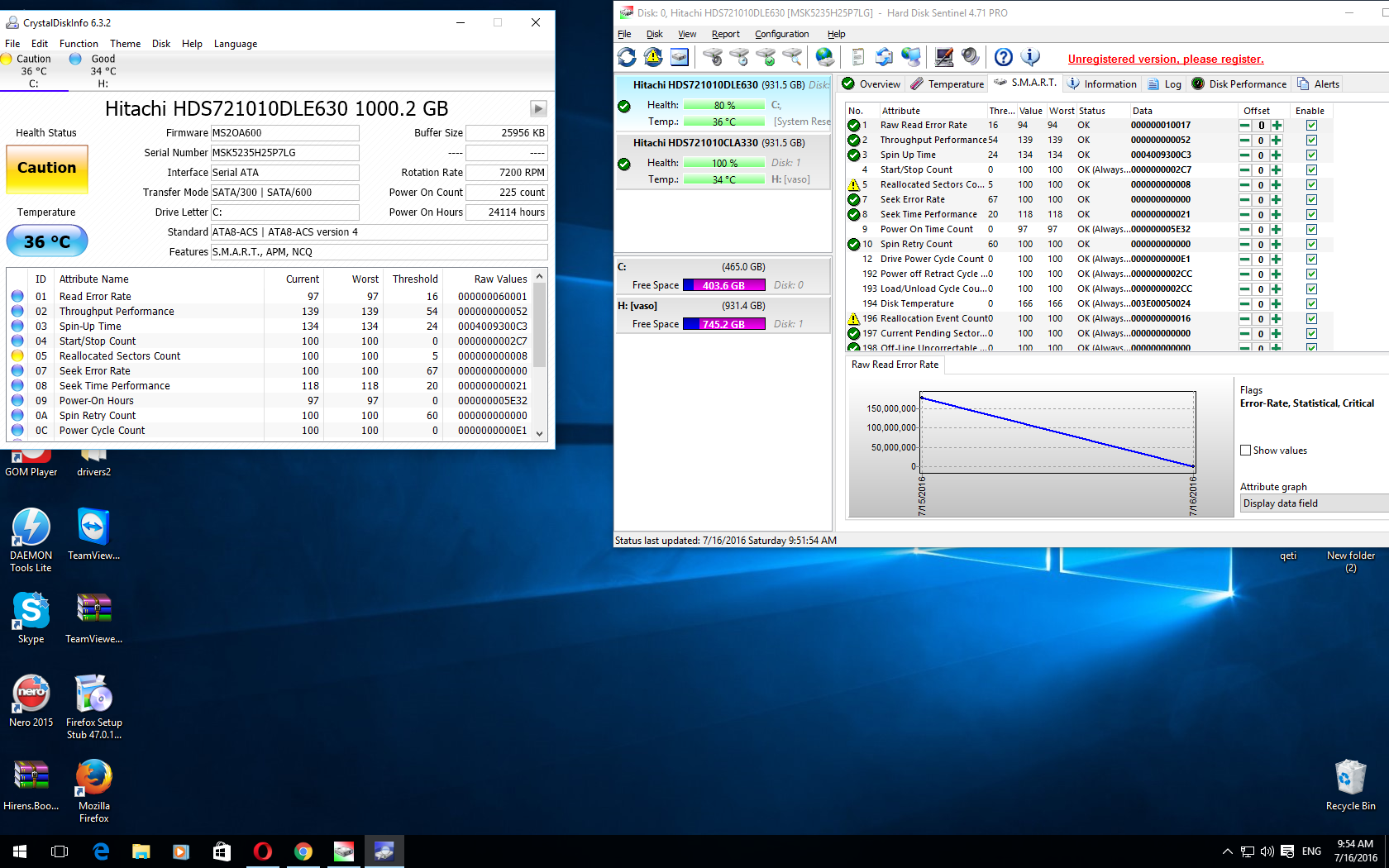Image resolution: width=1389 pixels, height=868 pixels.
Task: Click the globe with disk toolbar icon
Action: tap(824, 57)
